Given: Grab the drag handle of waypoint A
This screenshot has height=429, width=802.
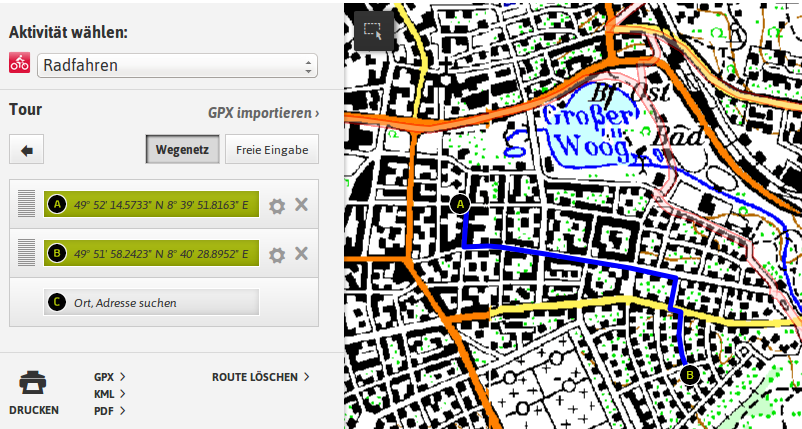Looking at the screenshot, I should (x=27, y=204).
